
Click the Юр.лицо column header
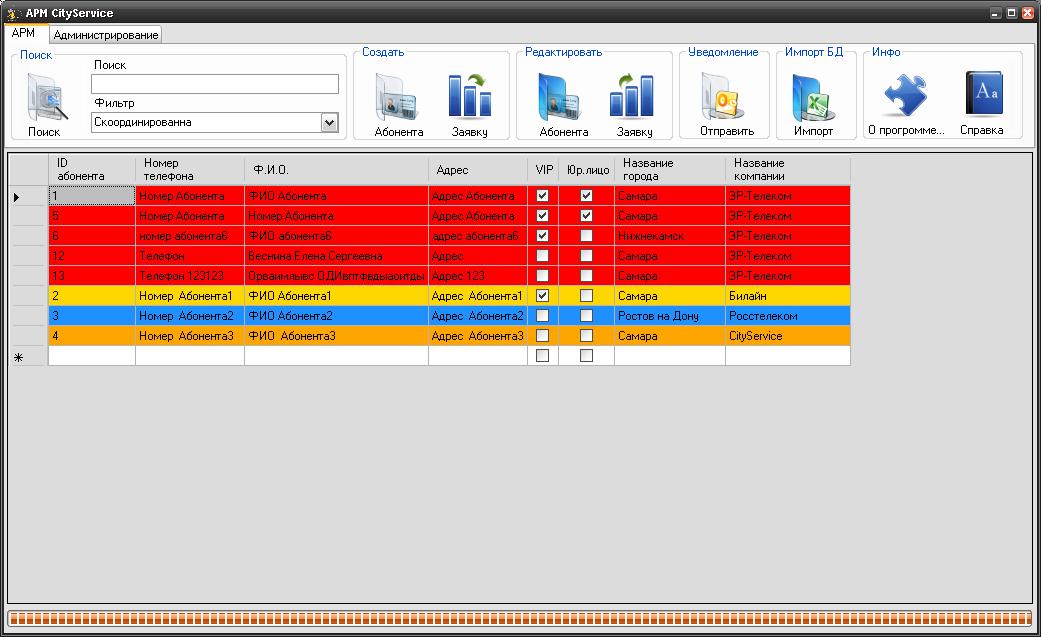pos(587,170)
